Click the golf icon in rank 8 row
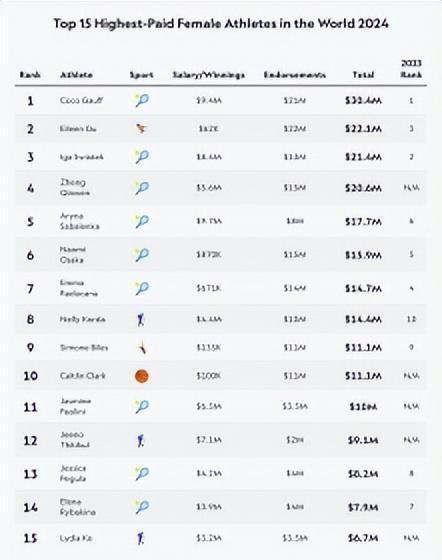This screenshot has width=442, height=560. coord(141,319)
